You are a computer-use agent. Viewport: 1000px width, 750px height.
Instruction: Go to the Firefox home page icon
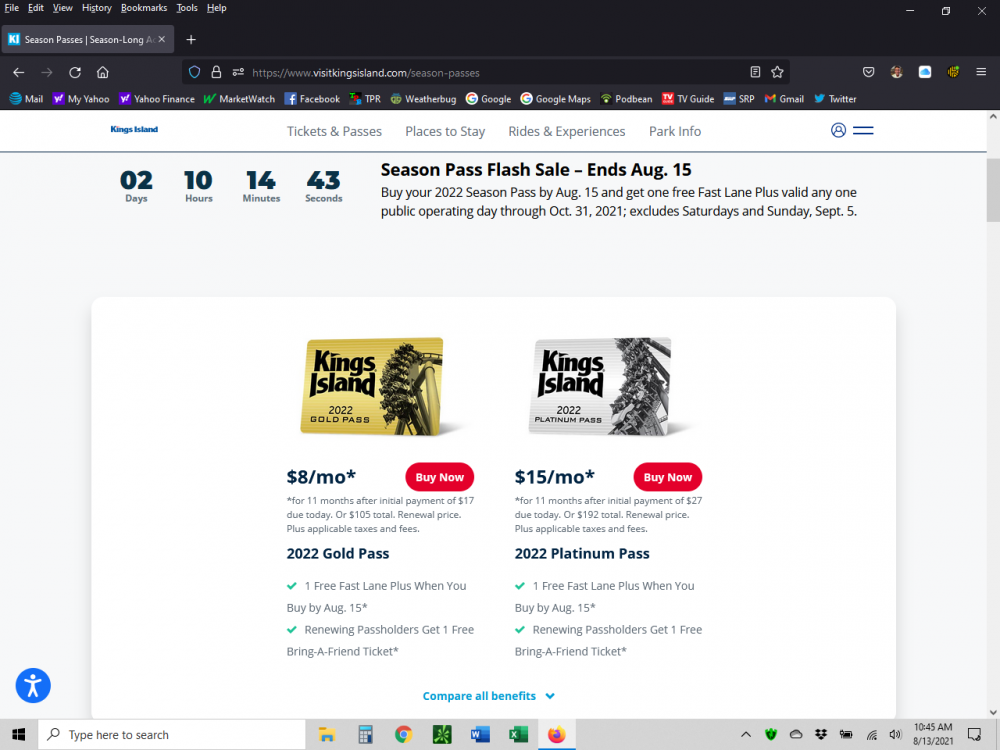tap(103, 72)
